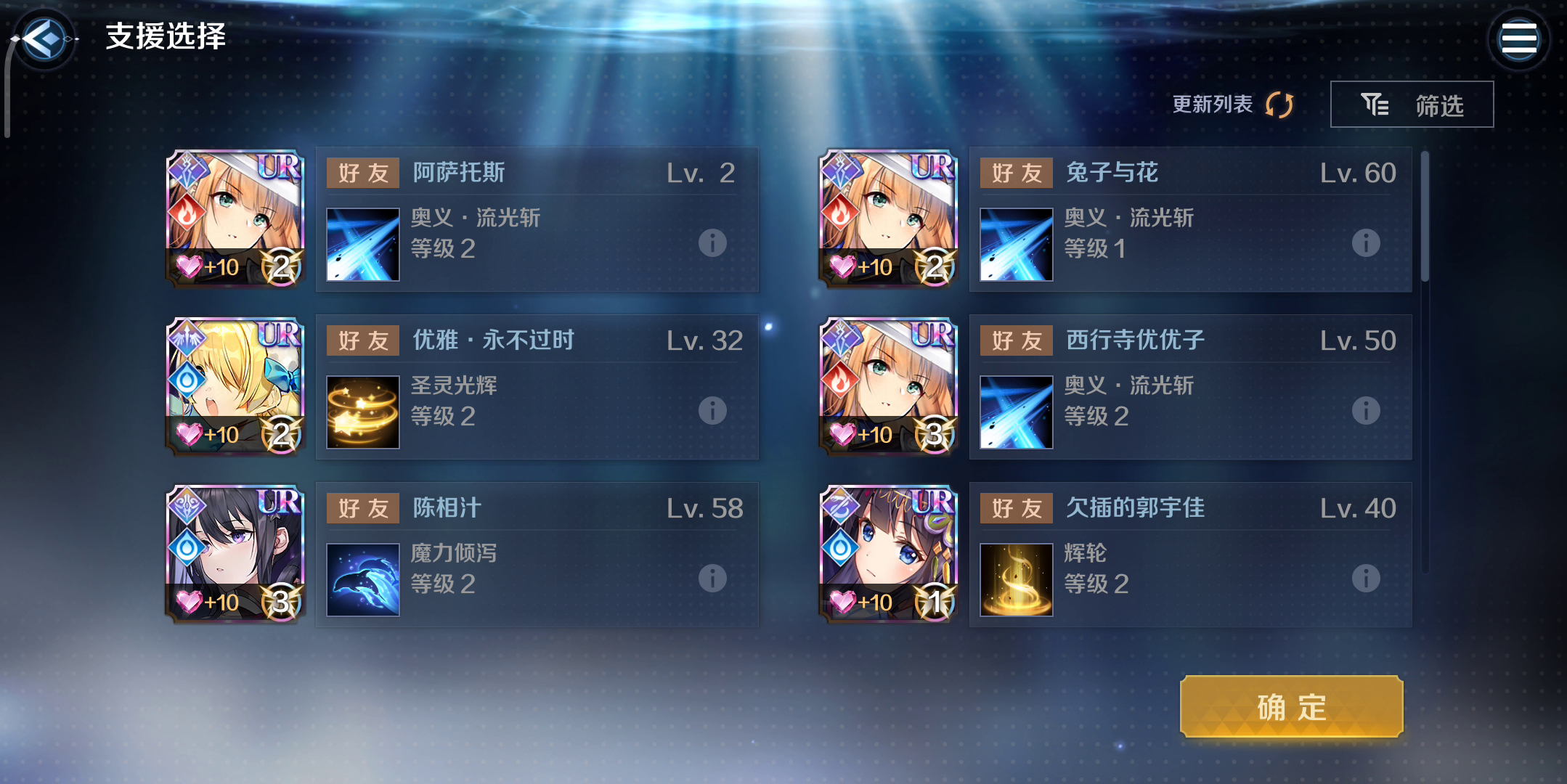The image size is (1567, 784).
Task: Confirm selection with 确定 button
Action: (x=1292, y=706)
